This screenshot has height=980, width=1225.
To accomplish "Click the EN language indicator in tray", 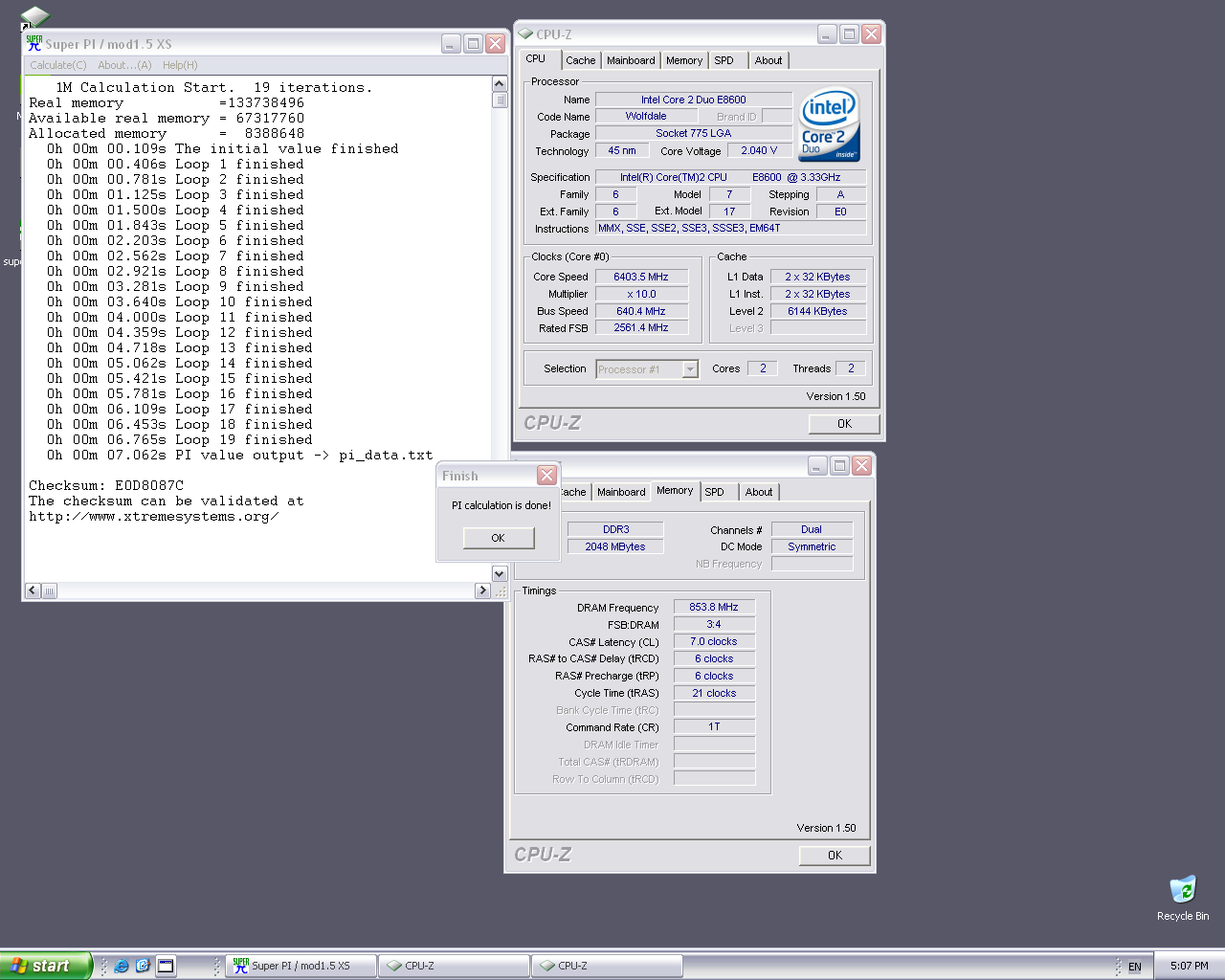I will click(x=1135, y=967).
